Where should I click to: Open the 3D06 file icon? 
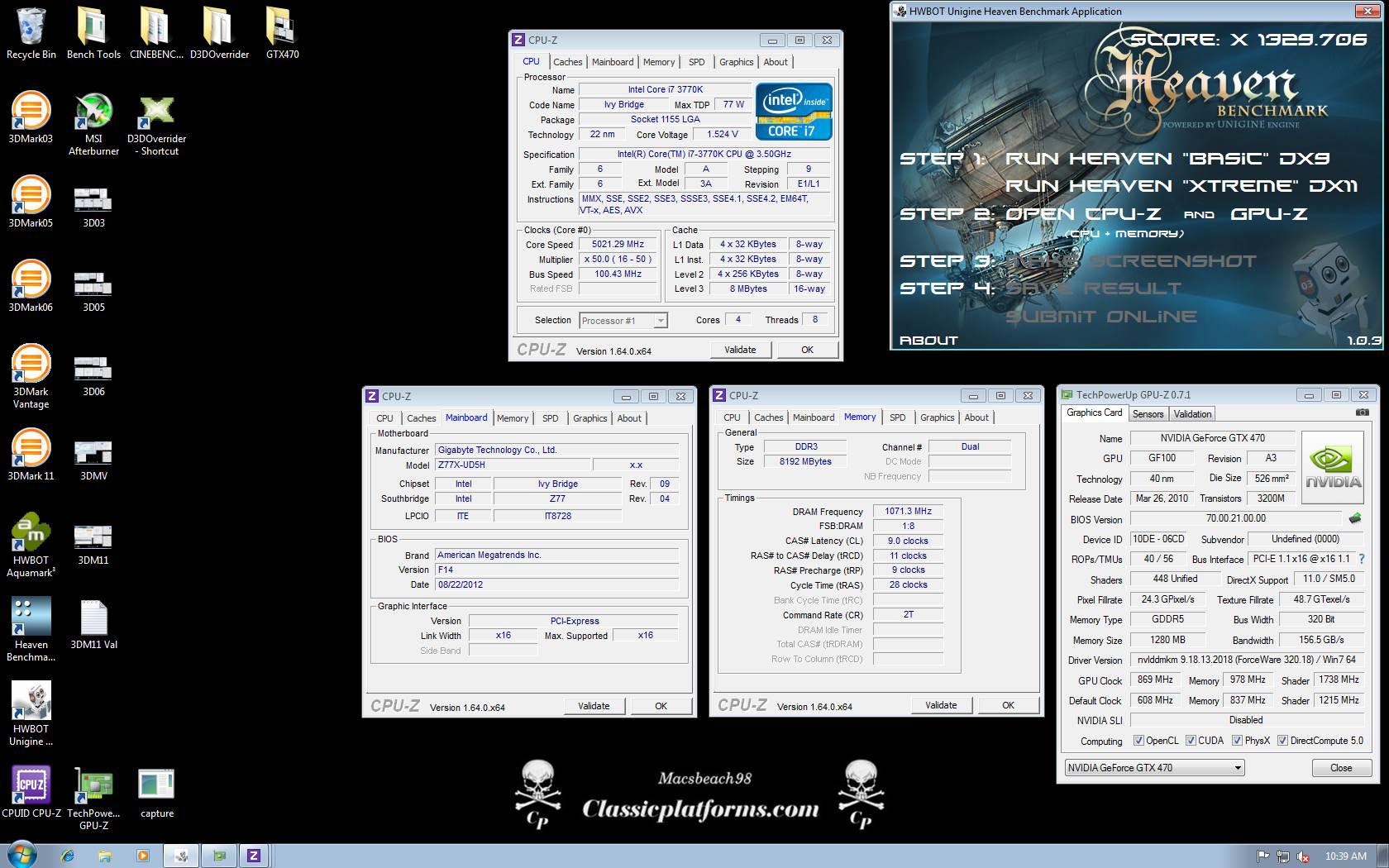point(93,375)
